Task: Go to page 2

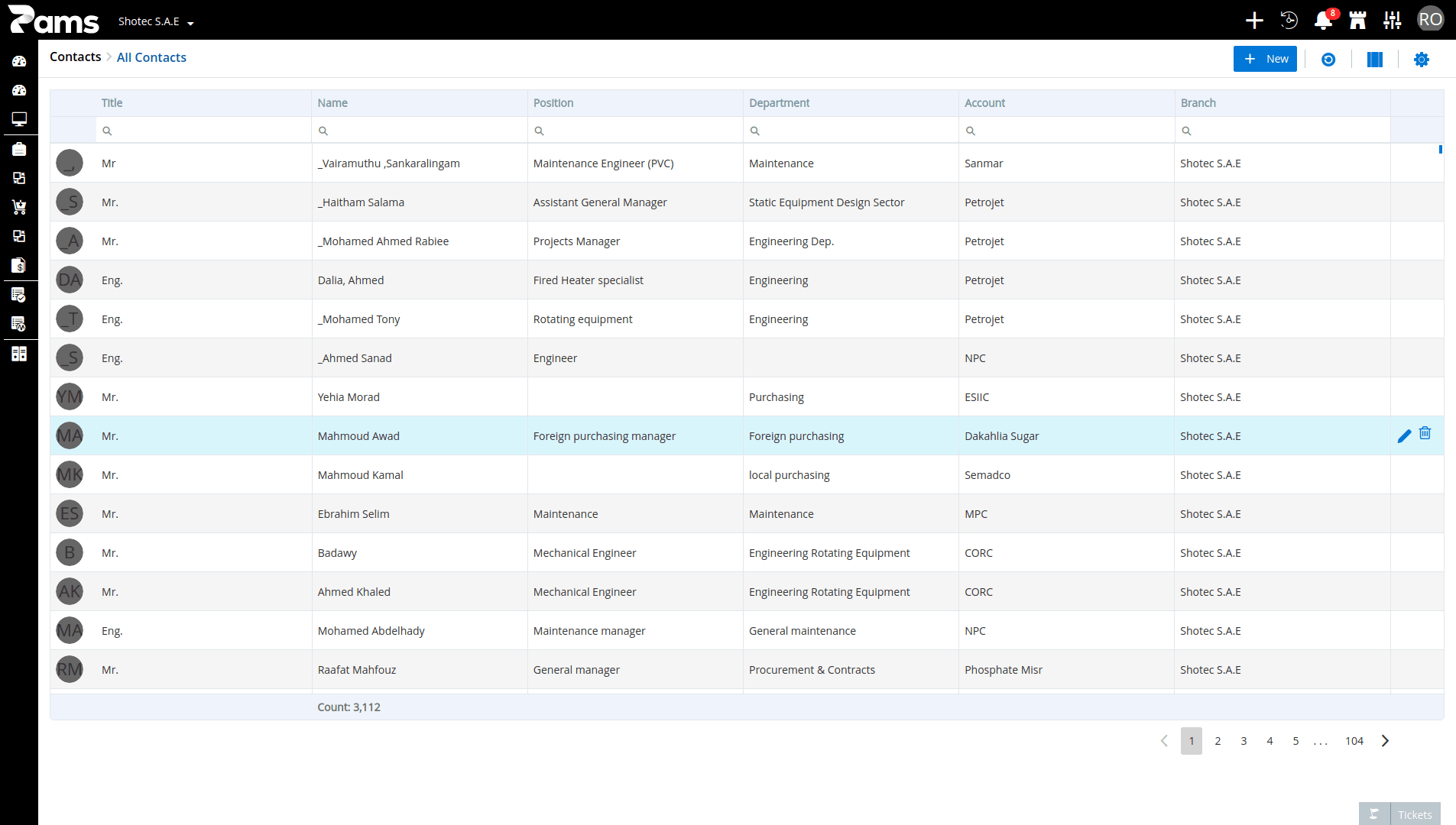Action: [x=1218, y=741]
